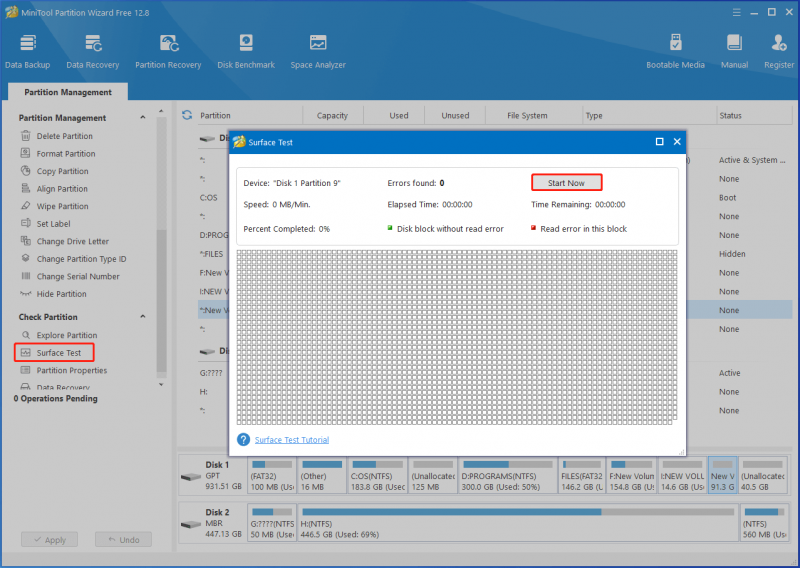Select Wipe Partition in the sidebar
Viewport: 800px width, 568px height.
[62, 206]
